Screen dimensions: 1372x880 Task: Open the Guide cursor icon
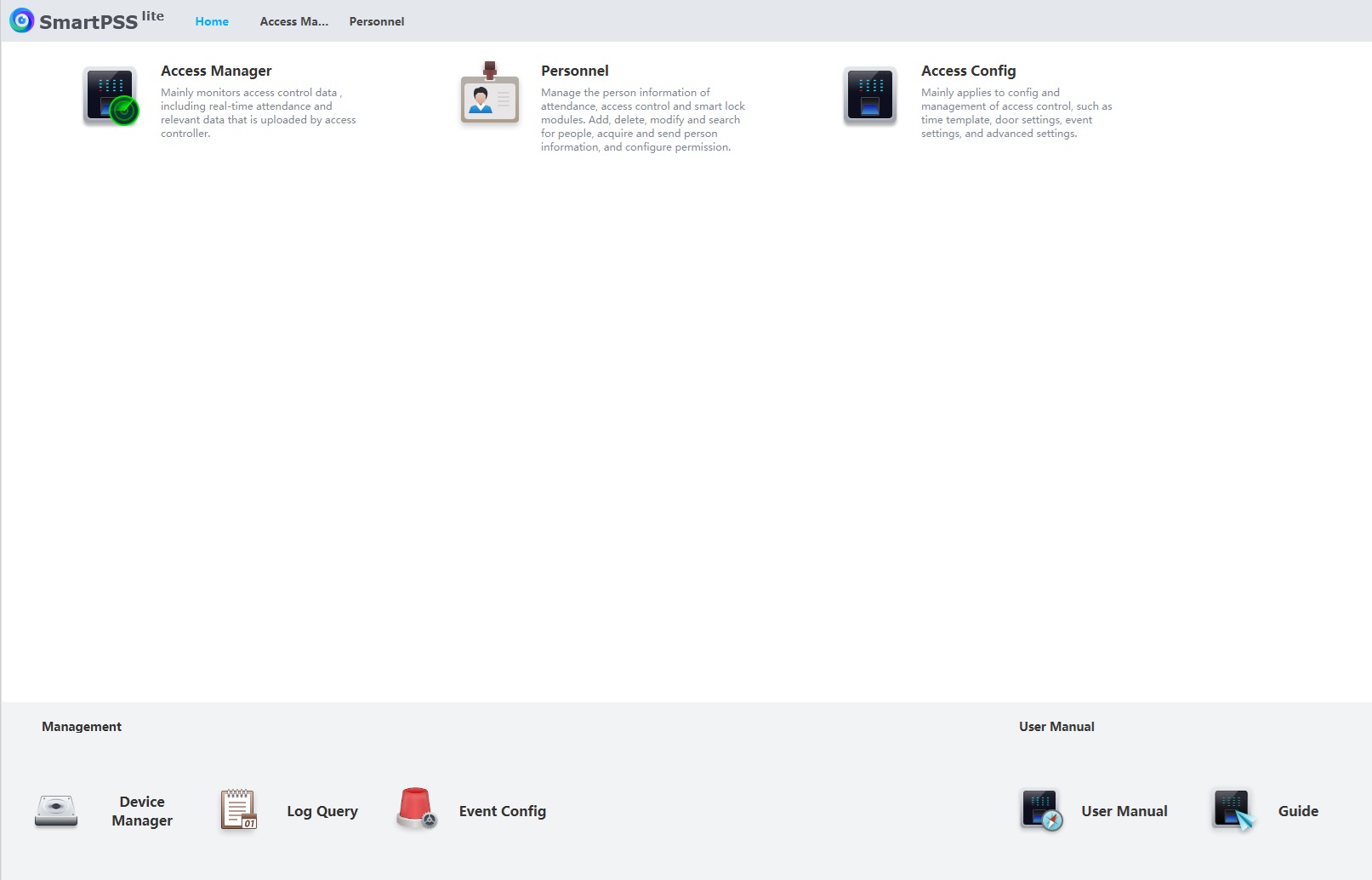tap(1233, 810)
